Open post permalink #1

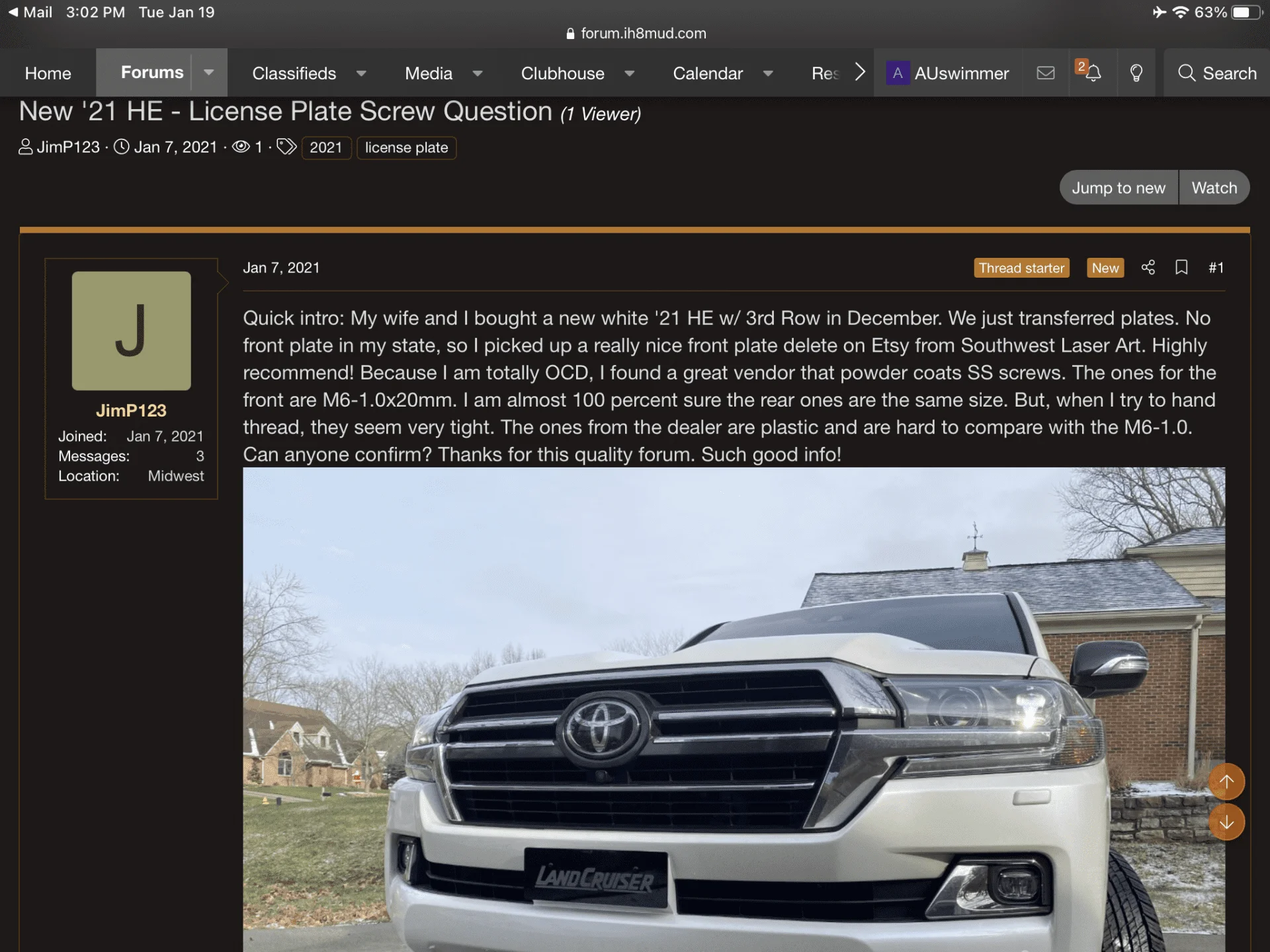[1216, 268]
